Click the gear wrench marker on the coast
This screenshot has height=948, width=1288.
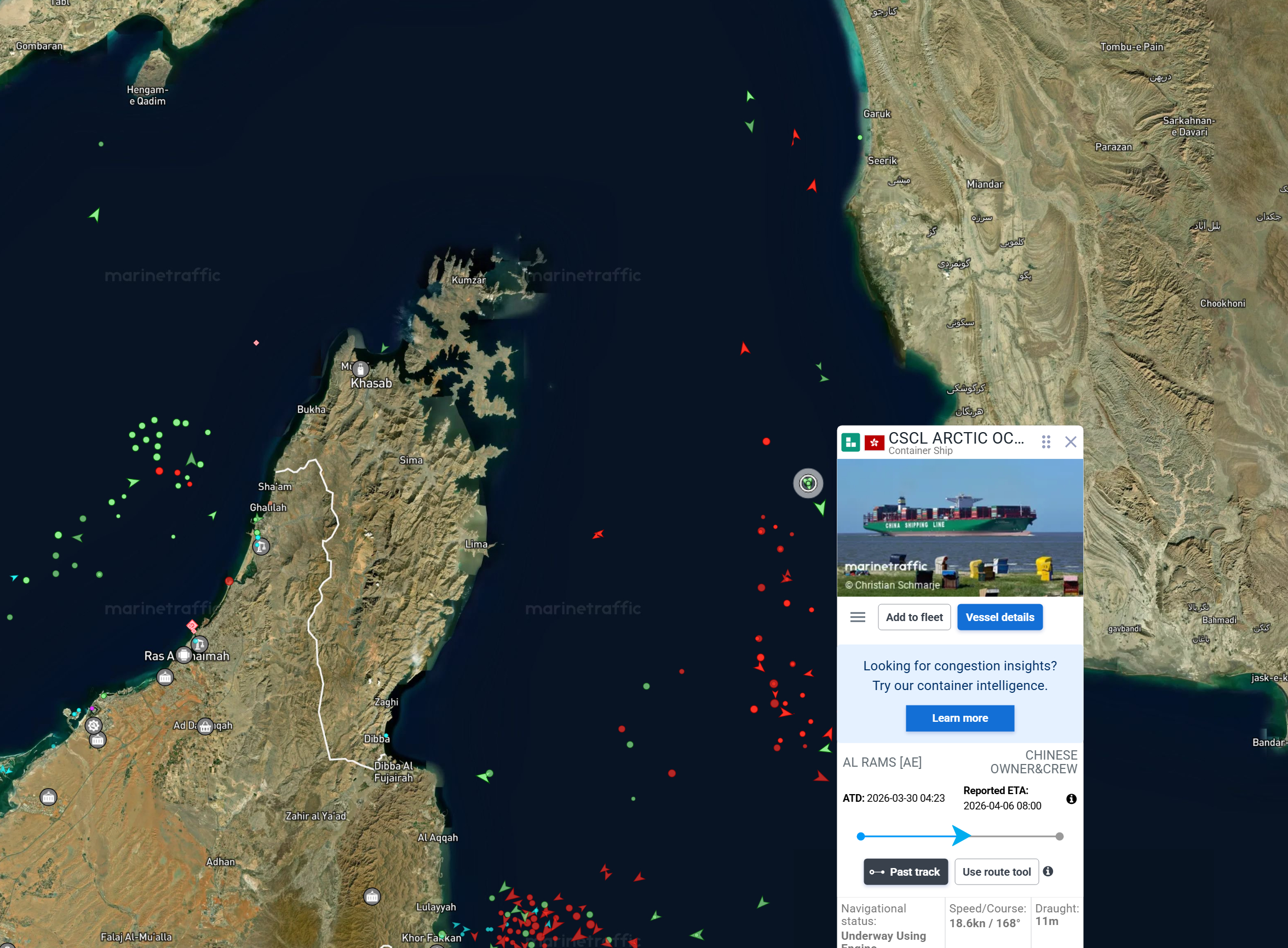94,725
